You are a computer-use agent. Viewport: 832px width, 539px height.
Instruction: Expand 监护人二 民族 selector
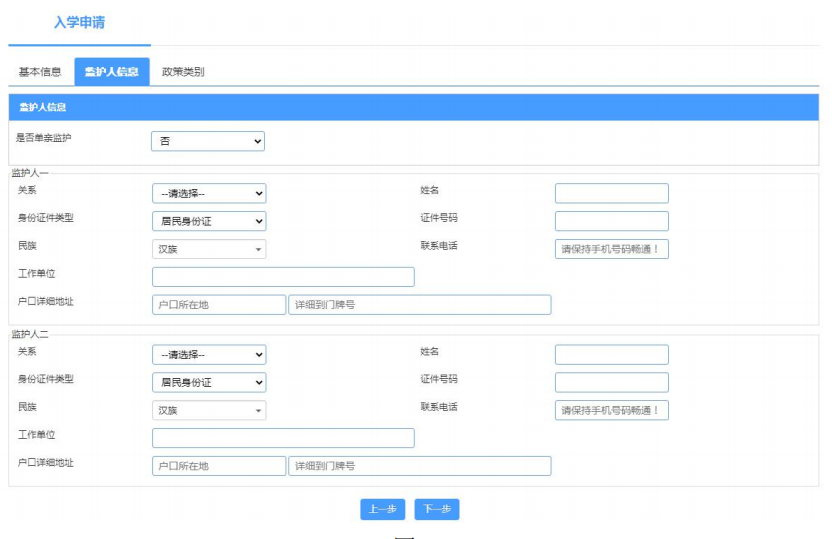209,410
